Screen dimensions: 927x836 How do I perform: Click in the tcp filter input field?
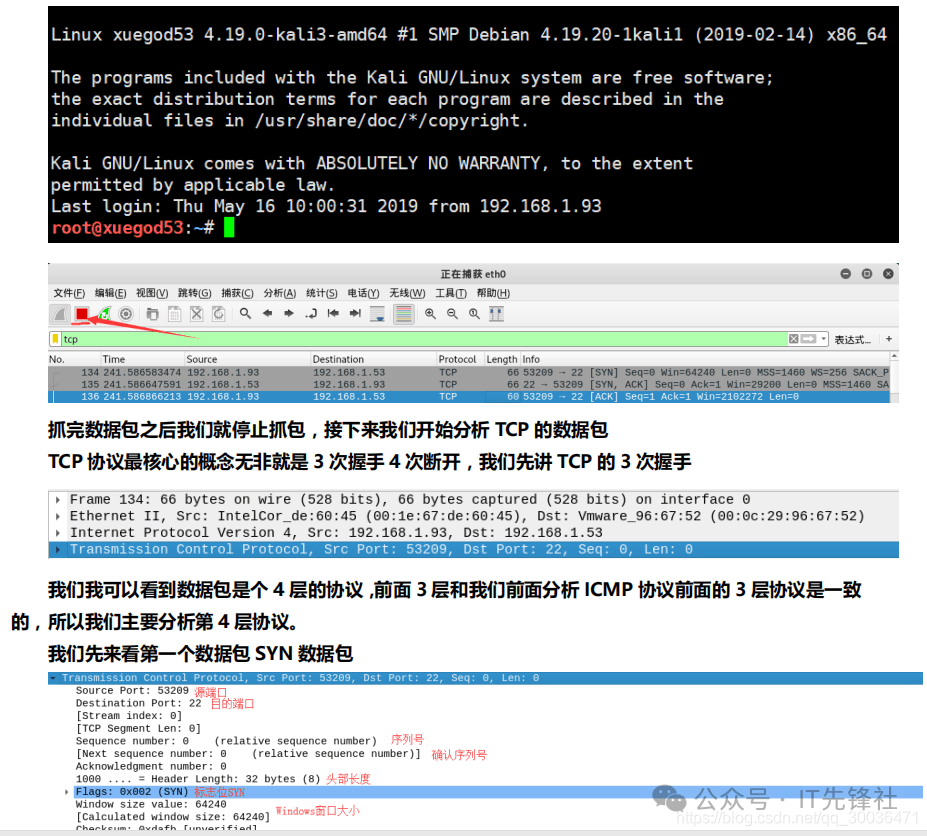[x=400, y=339]
